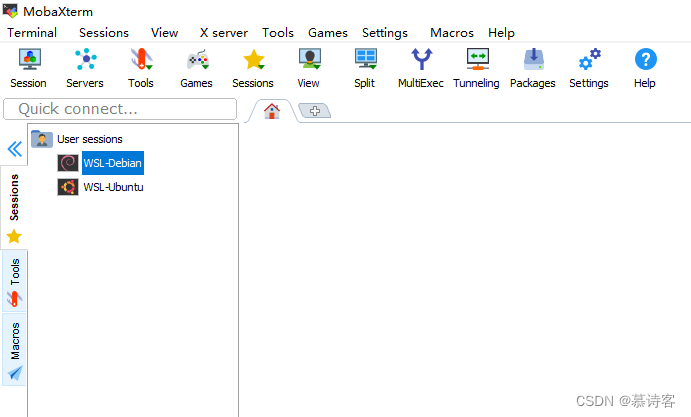Select the User sessions folder label
The width and height of the screenshot is (691, 417).
[90, 139]
